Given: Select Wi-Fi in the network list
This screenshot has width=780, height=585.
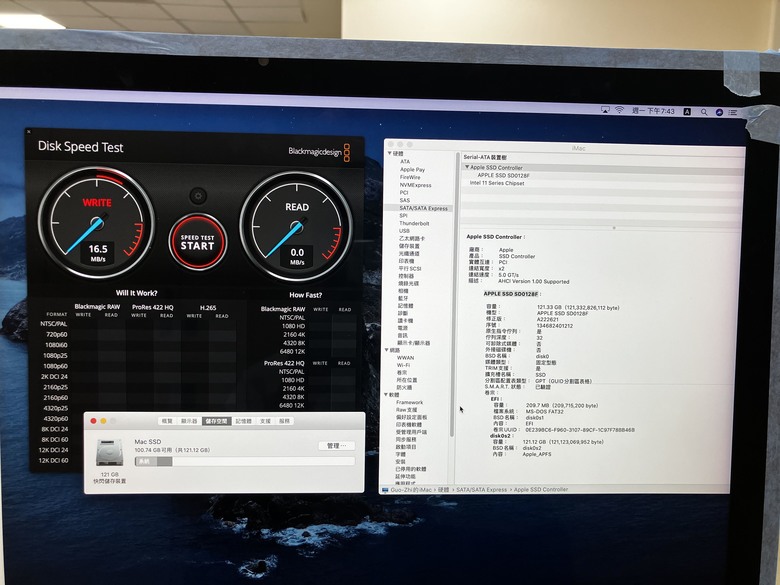Looking at the screenshot, I should pos(403,365).
